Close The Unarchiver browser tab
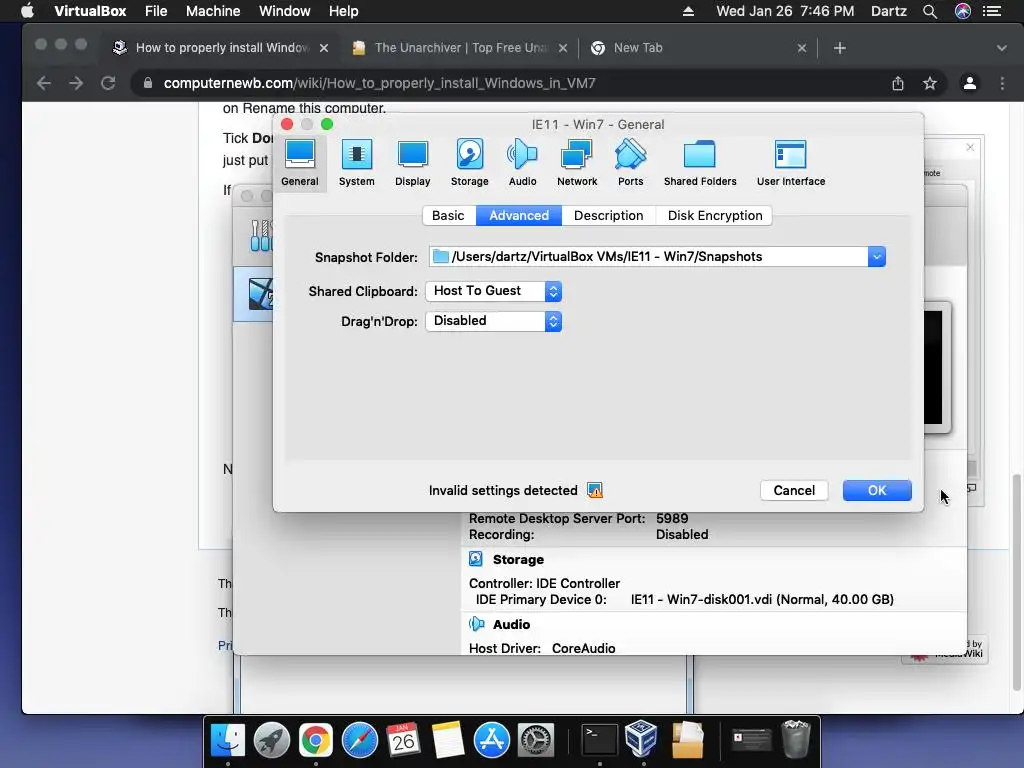 pos(563,48)
